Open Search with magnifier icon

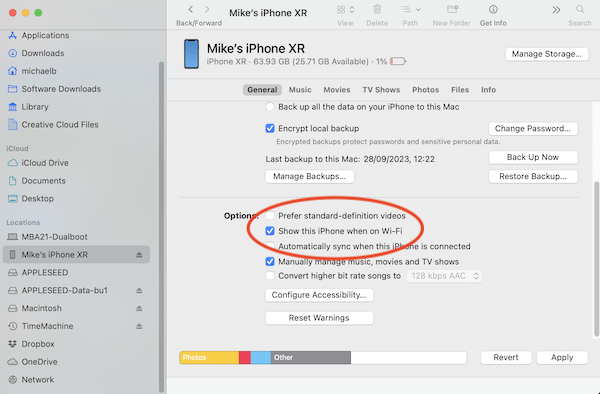(x=580, y=9)
